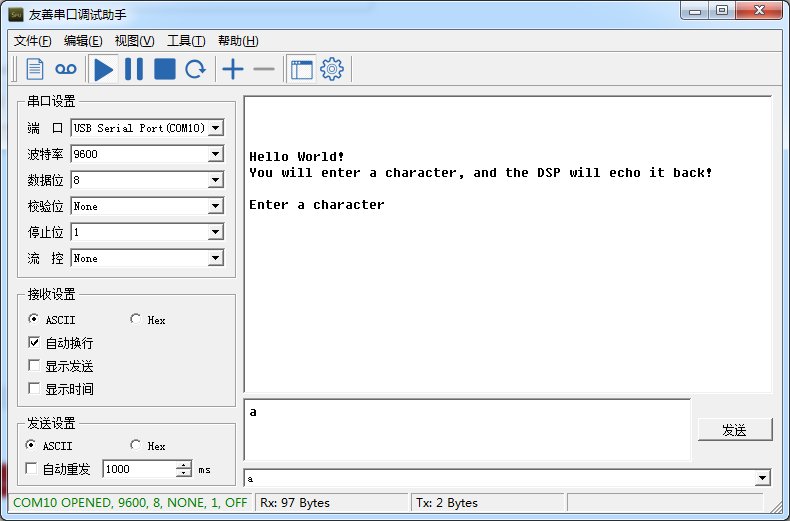This screenshot has width=790, height=521.
Task: Click the refresh circular arrow icon
Action: [x=195, y=69]
